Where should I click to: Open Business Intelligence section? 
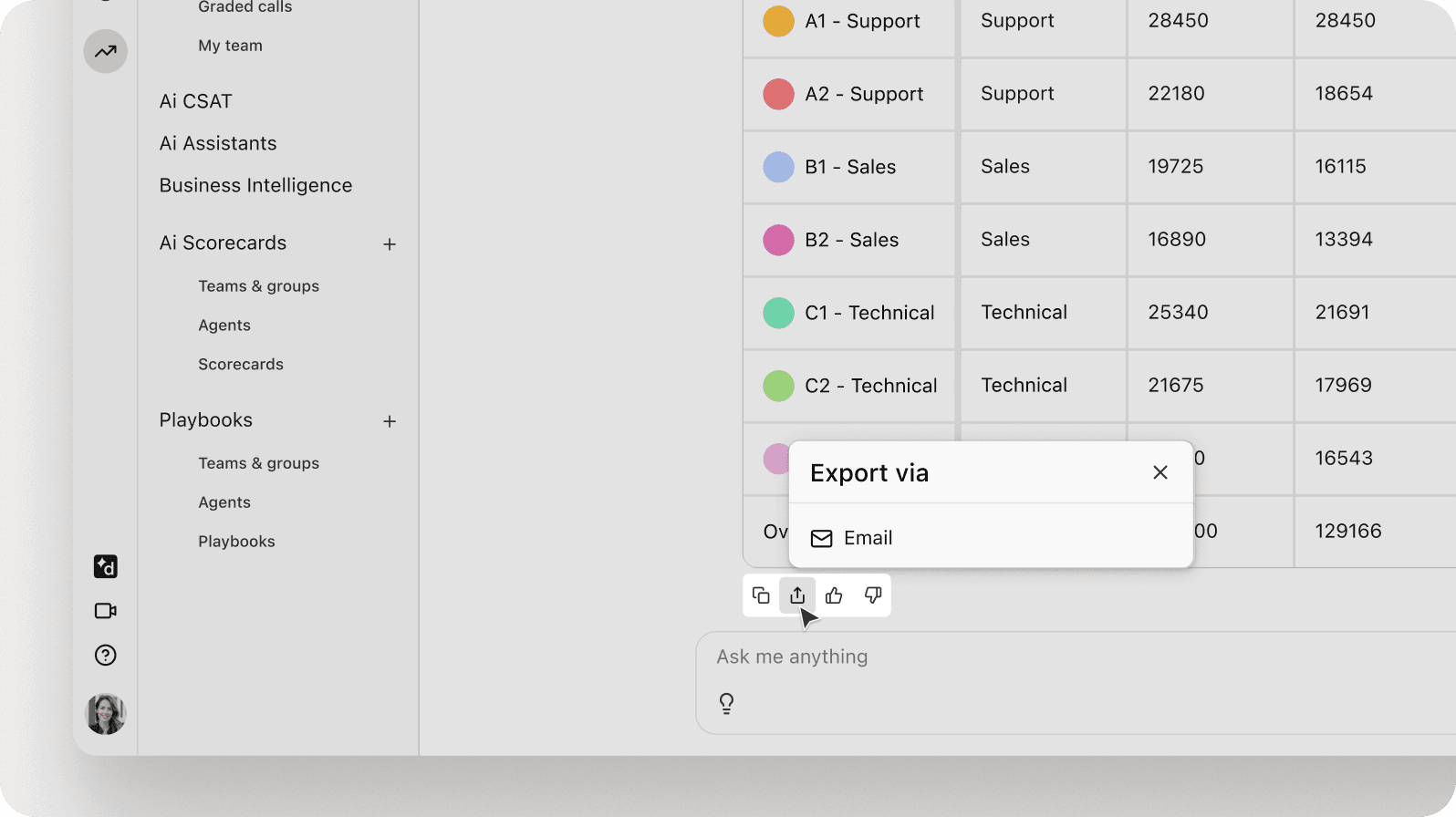coord(255,185)
